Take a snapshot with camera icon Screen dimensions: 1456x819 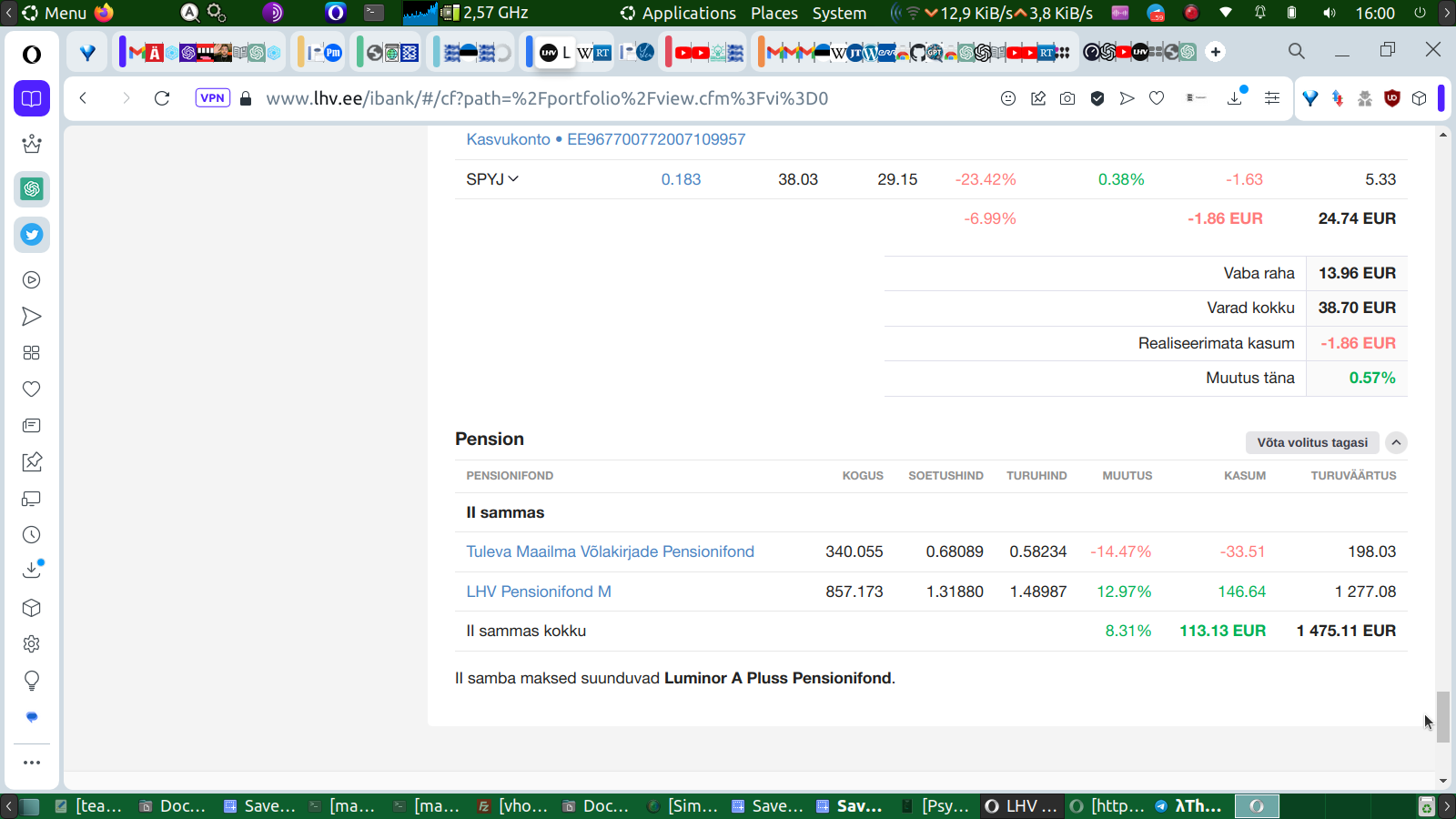click(x=1067, y=98)
